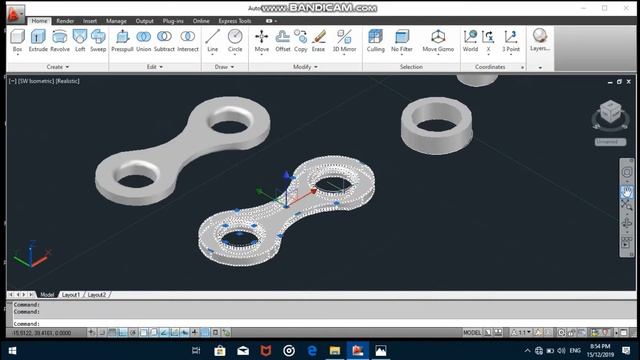
Task: Open the Output ribbon tab
Action: pos(144,21)
